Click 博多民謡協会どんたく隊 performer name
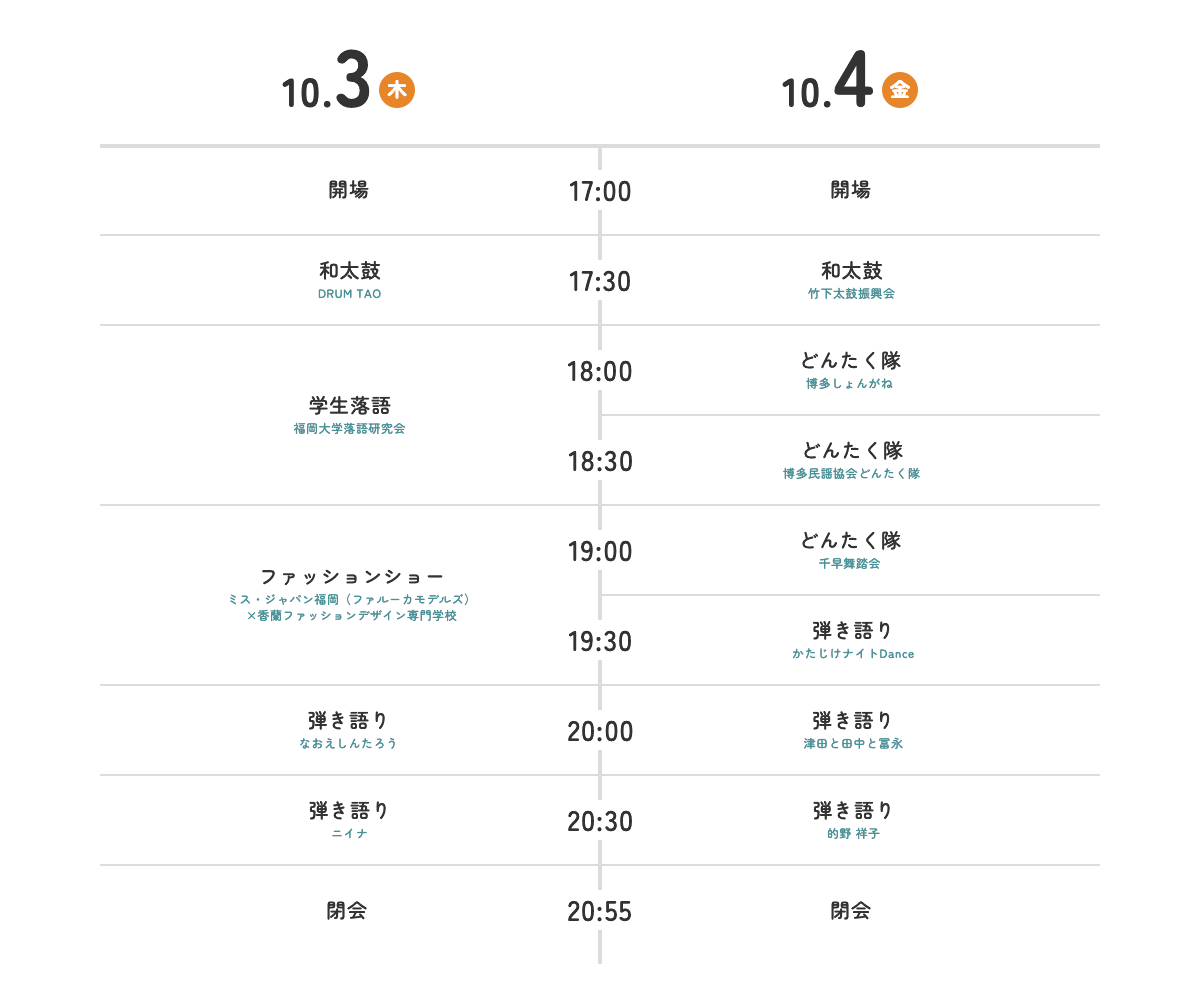This screenshot has height=1000, width=1200. coord(851,474)
